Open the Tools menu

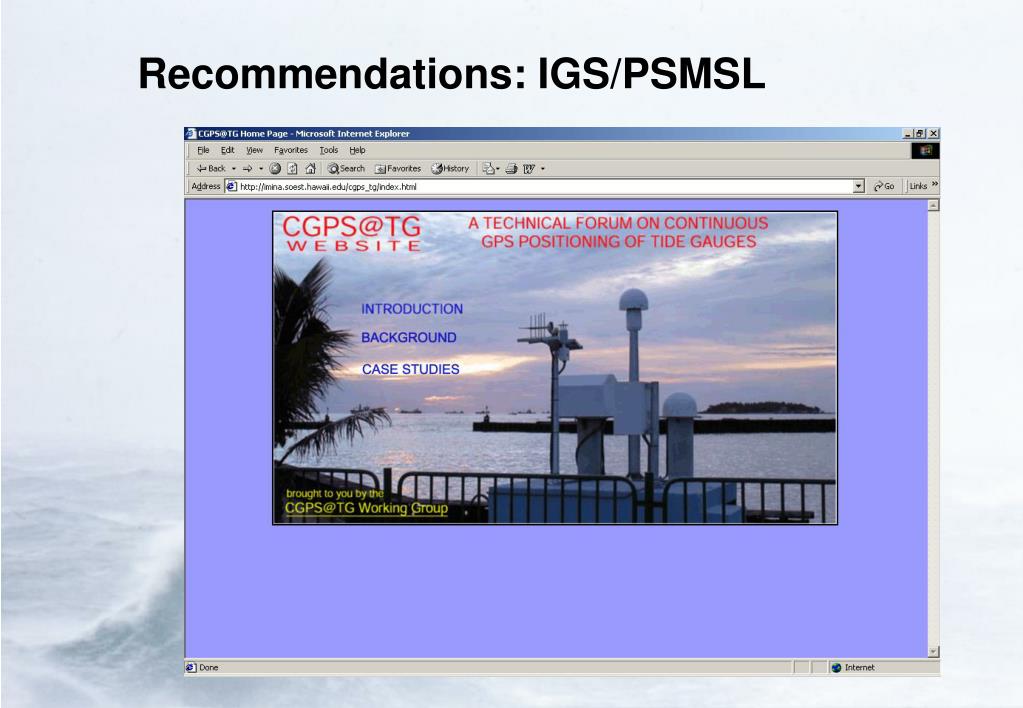[x=329, y=150]
